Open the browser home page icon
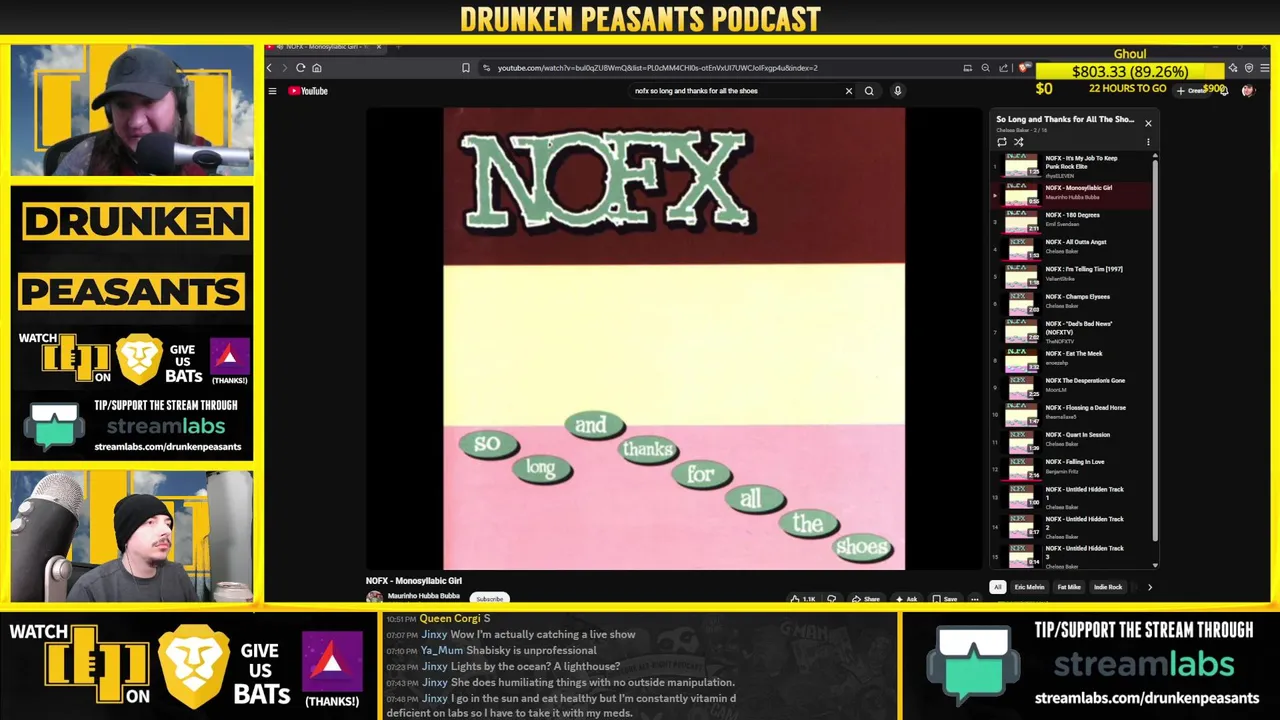This screenshot has height=720, width=1280. (317, 68)
